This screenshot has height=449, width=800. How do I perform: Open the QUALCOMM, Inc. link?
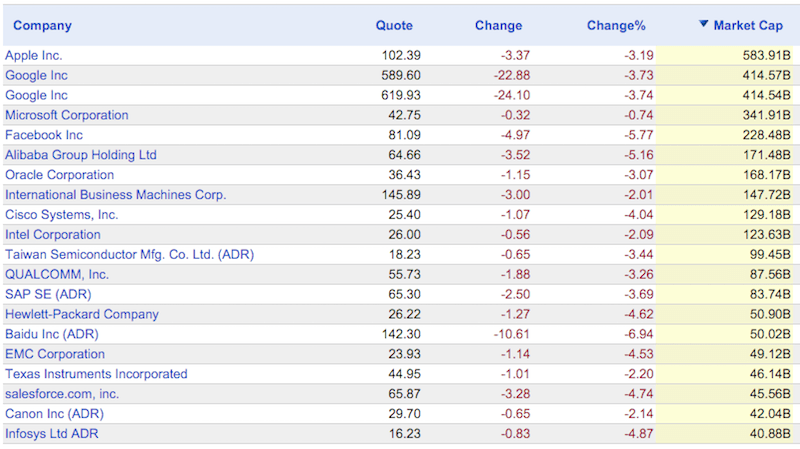tap(57, 274)
